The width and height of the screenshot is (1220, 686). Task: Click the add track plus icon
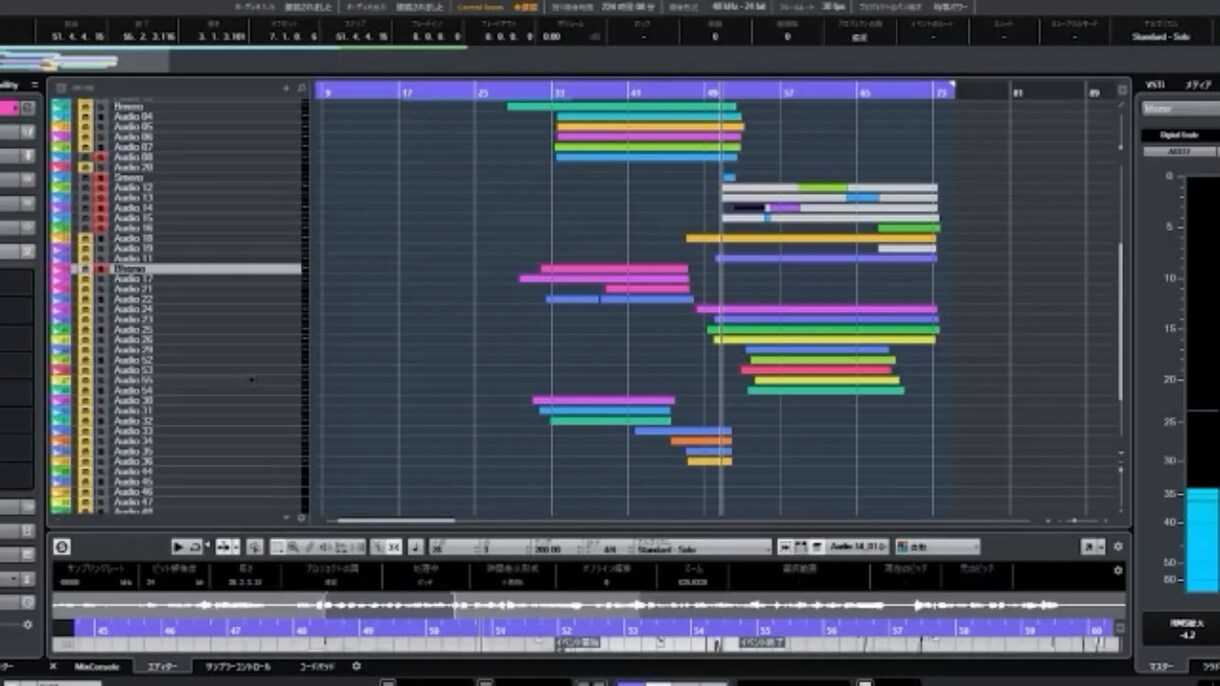coord(286,88)
